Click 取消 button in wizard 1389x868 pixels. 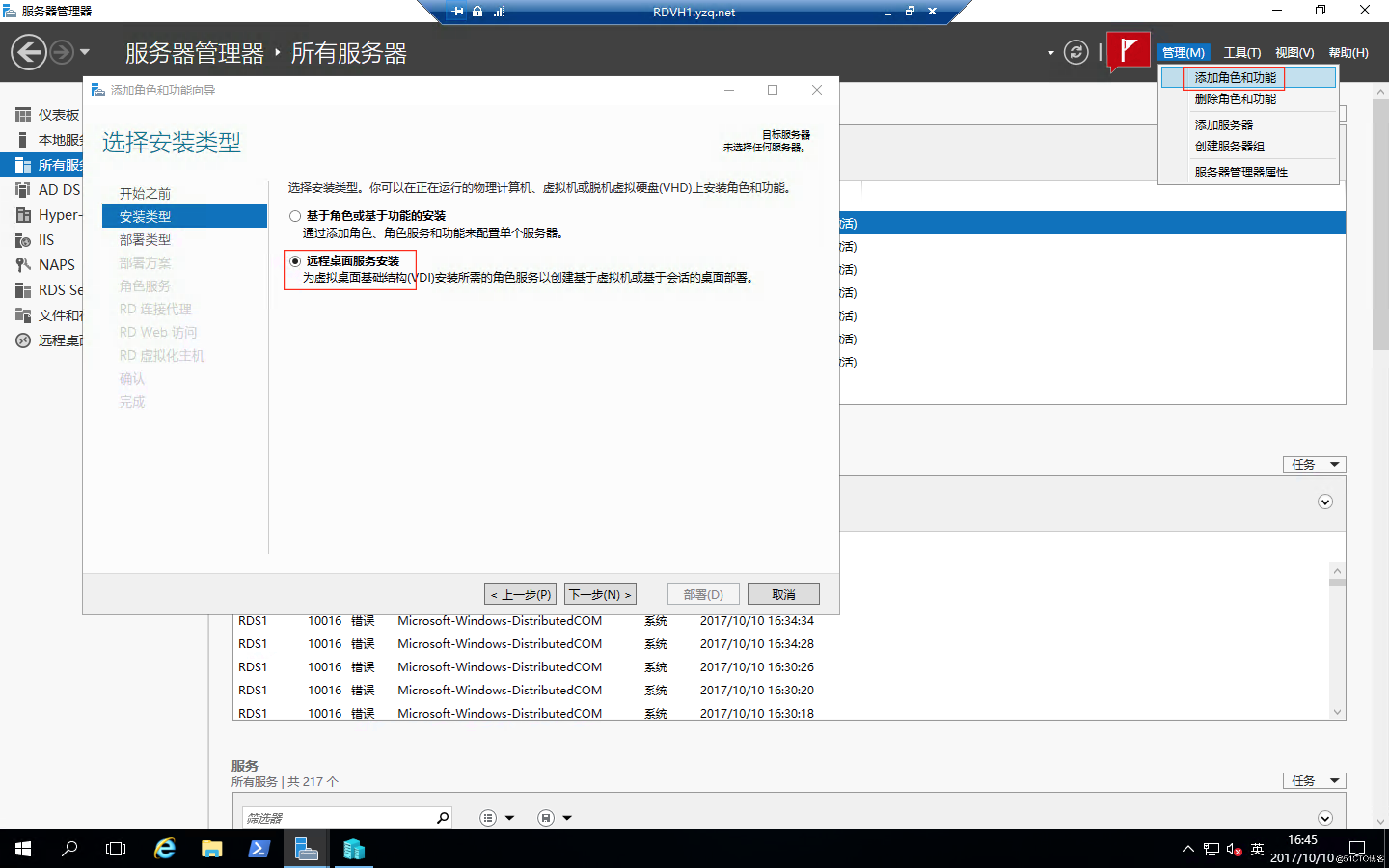tap(783, 594)
